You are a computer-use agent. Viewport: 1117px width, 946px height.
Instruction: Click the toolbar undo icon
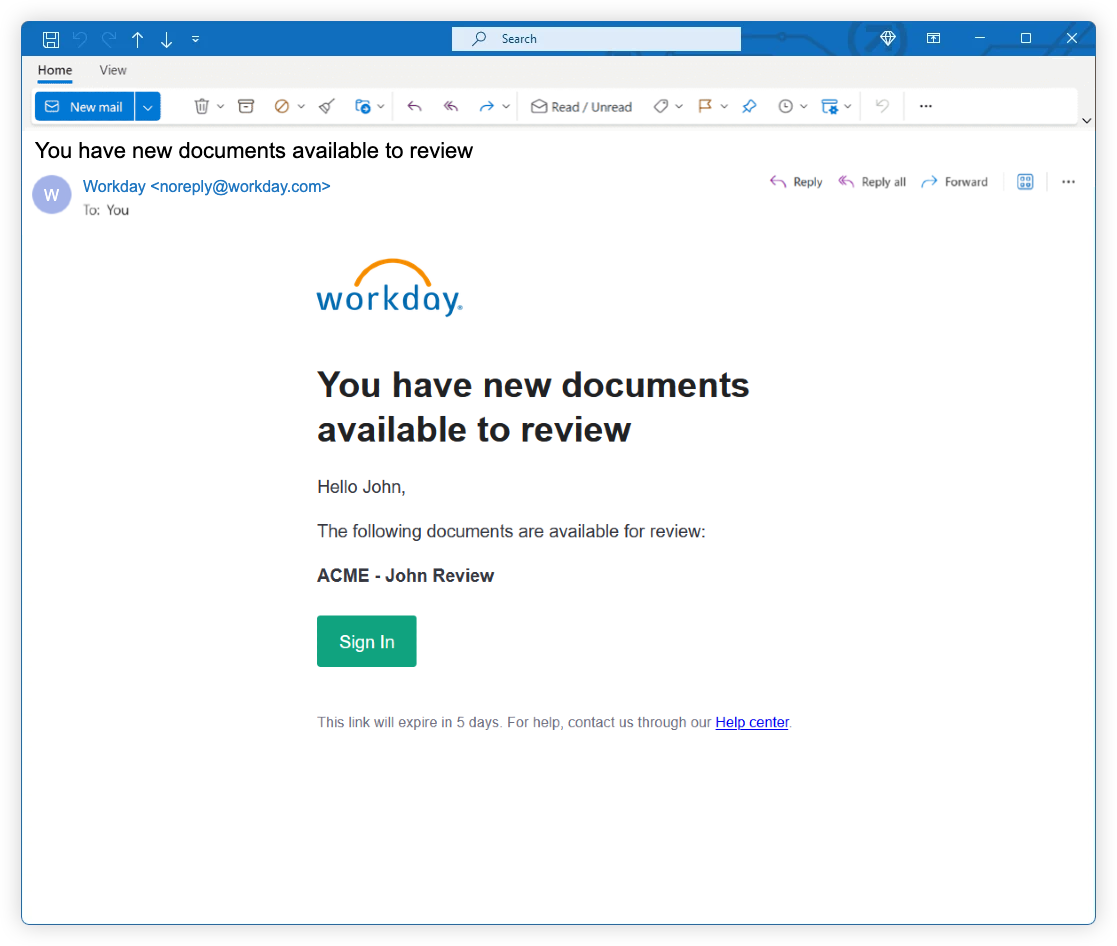pos(882,106)
